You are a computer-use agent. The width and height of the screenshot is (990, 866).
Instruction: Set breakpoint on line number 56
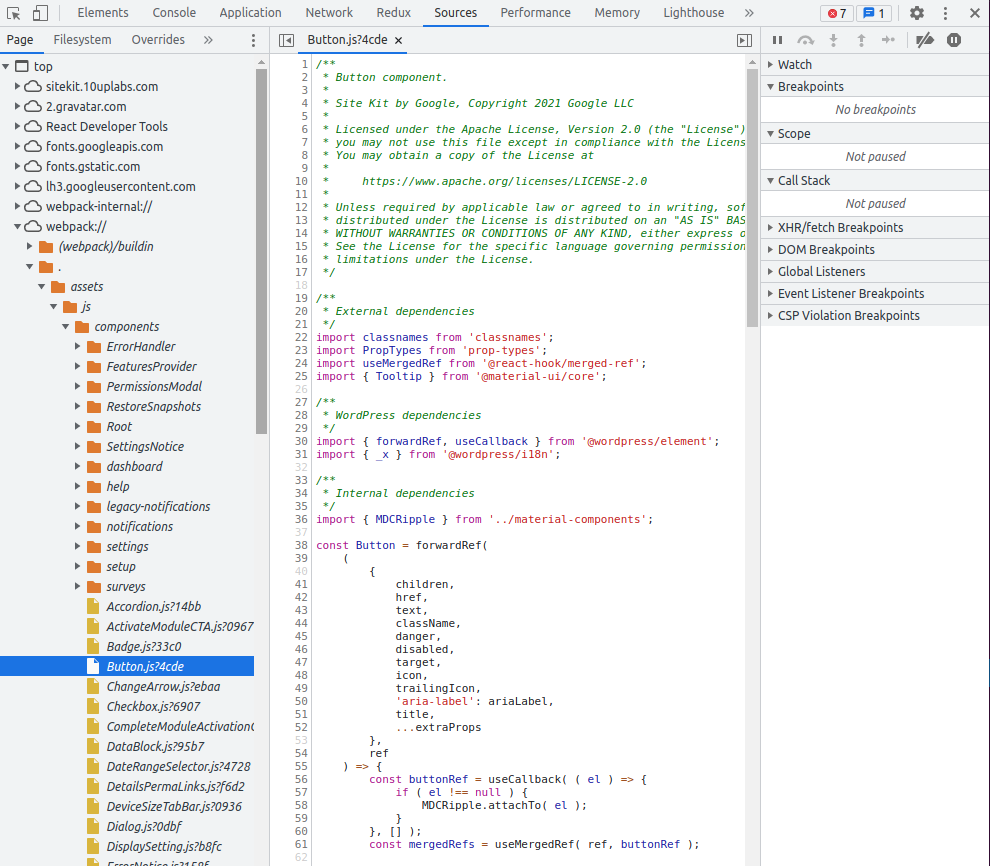[301, 780]
